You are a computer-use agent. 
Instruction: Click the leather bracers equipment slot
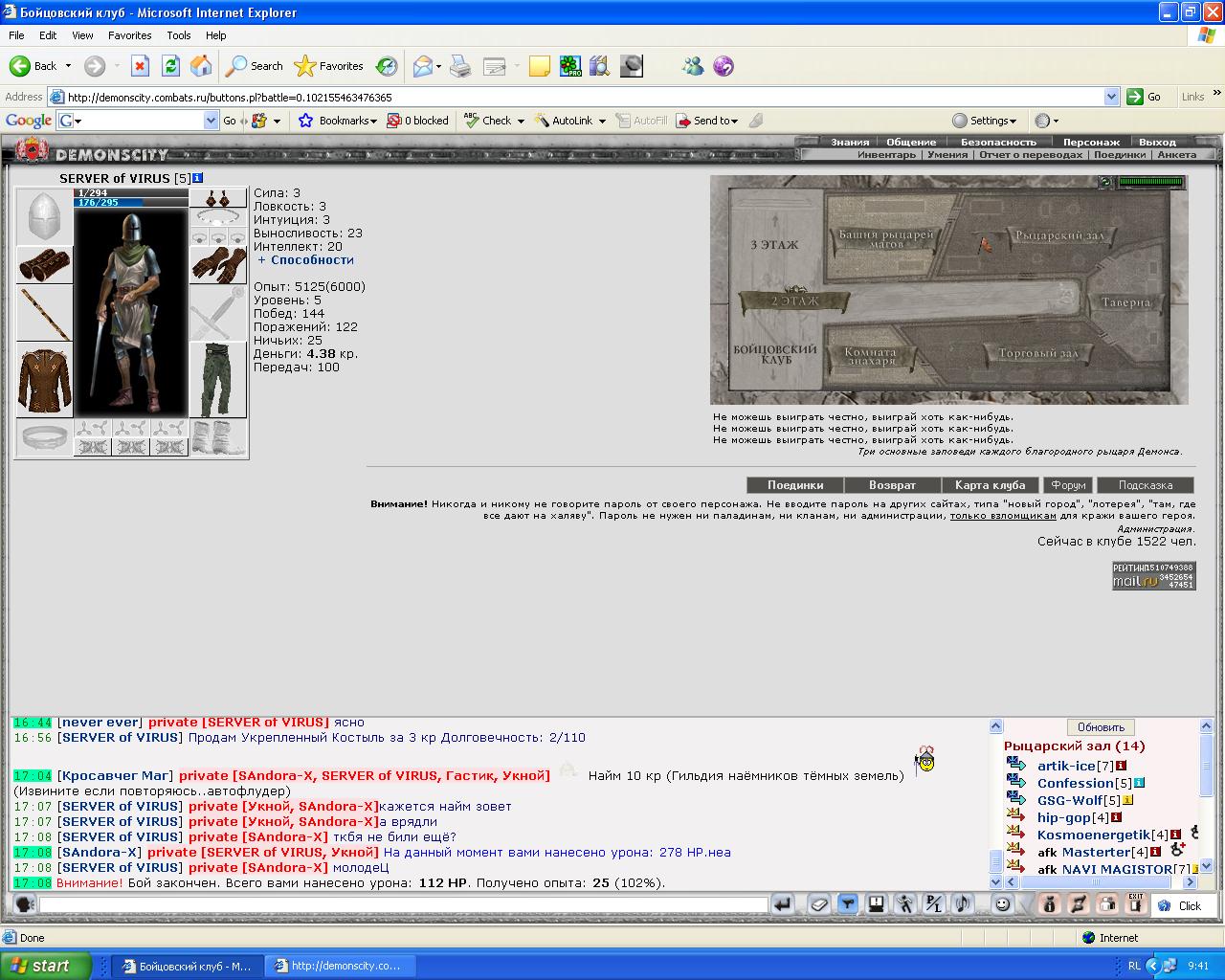(45, 265)
